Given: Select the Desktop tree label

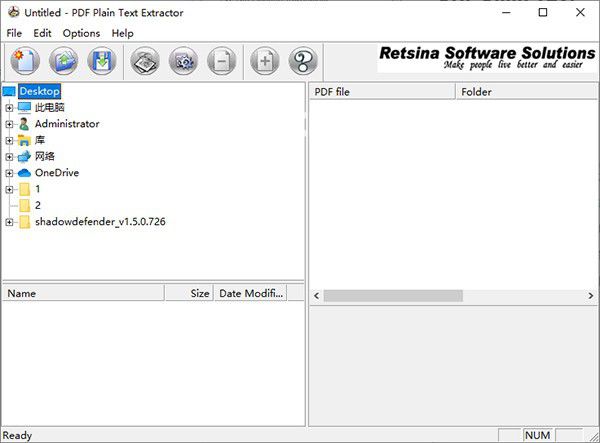Looking at the screenshot, I should (x=39, y=91).
